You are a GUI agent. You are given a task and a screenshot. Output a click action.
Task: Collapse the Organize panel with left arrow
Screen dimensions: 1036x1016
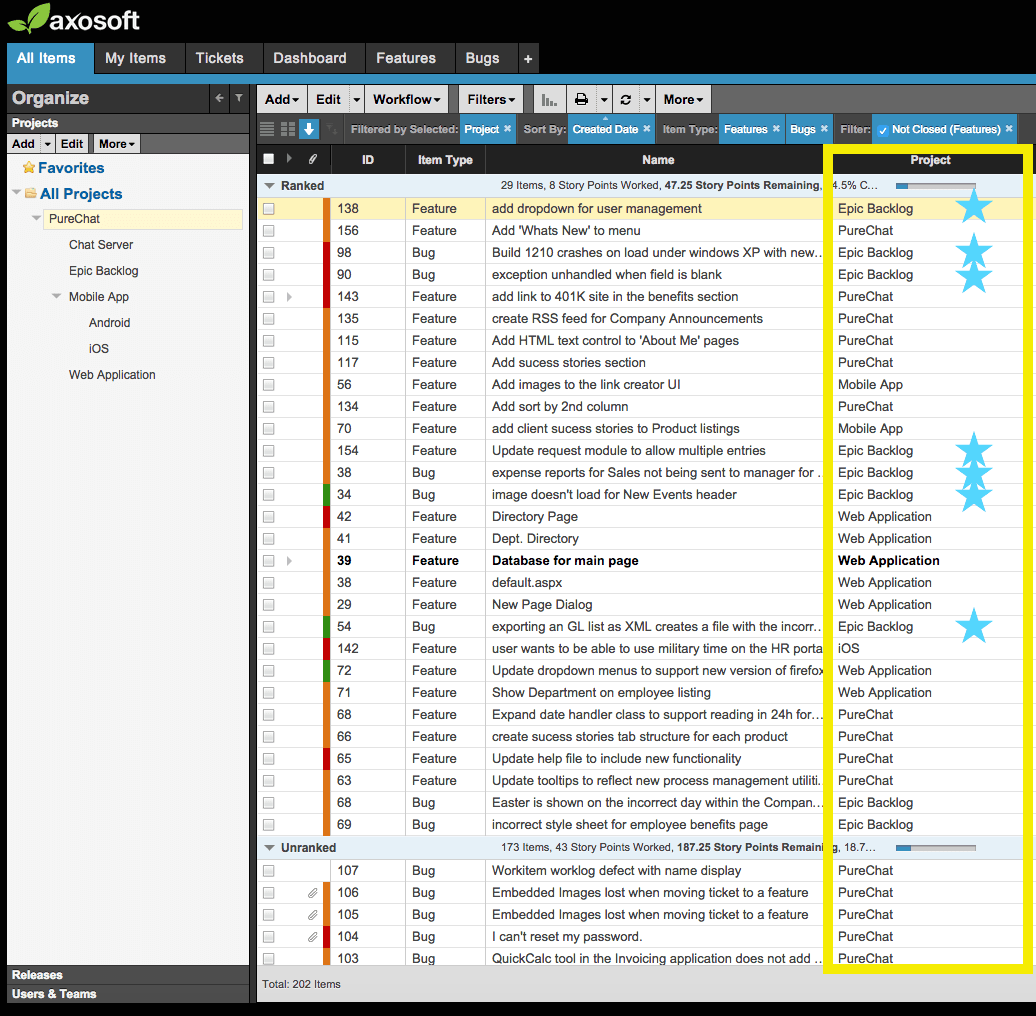tap(219, 98)
